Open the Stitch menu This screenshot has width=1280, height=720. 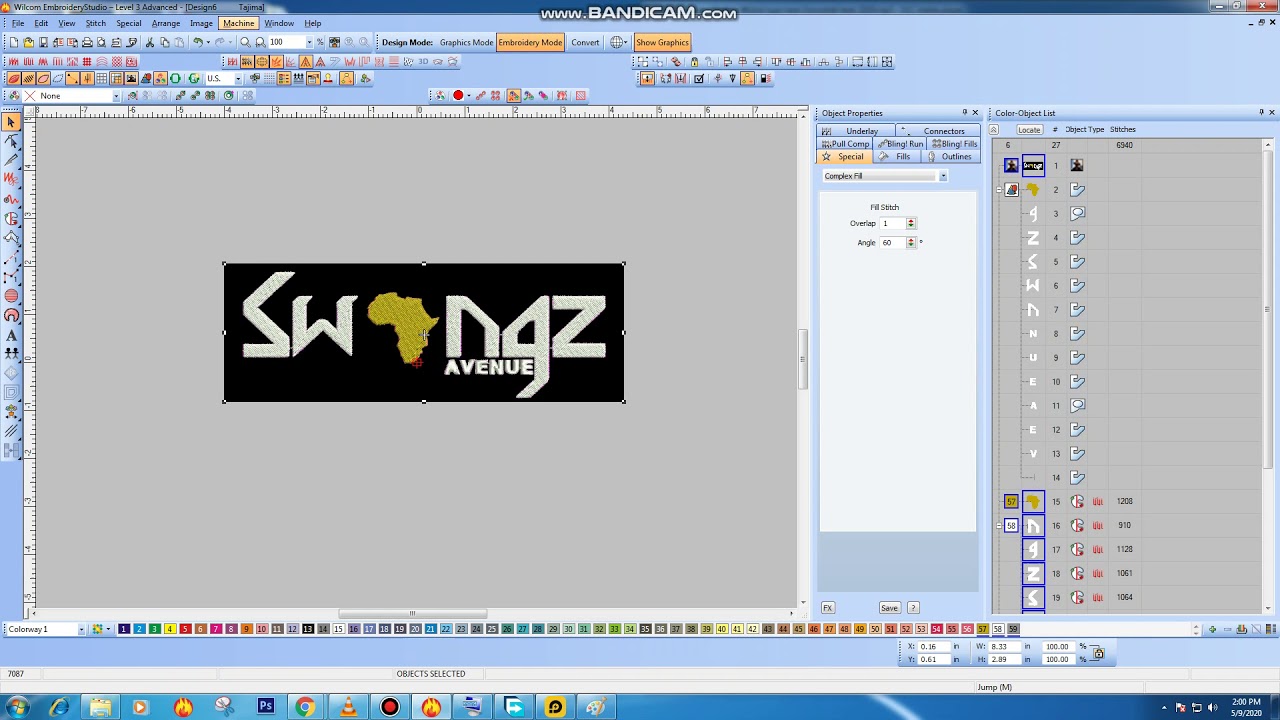click(x=96, y=23)
